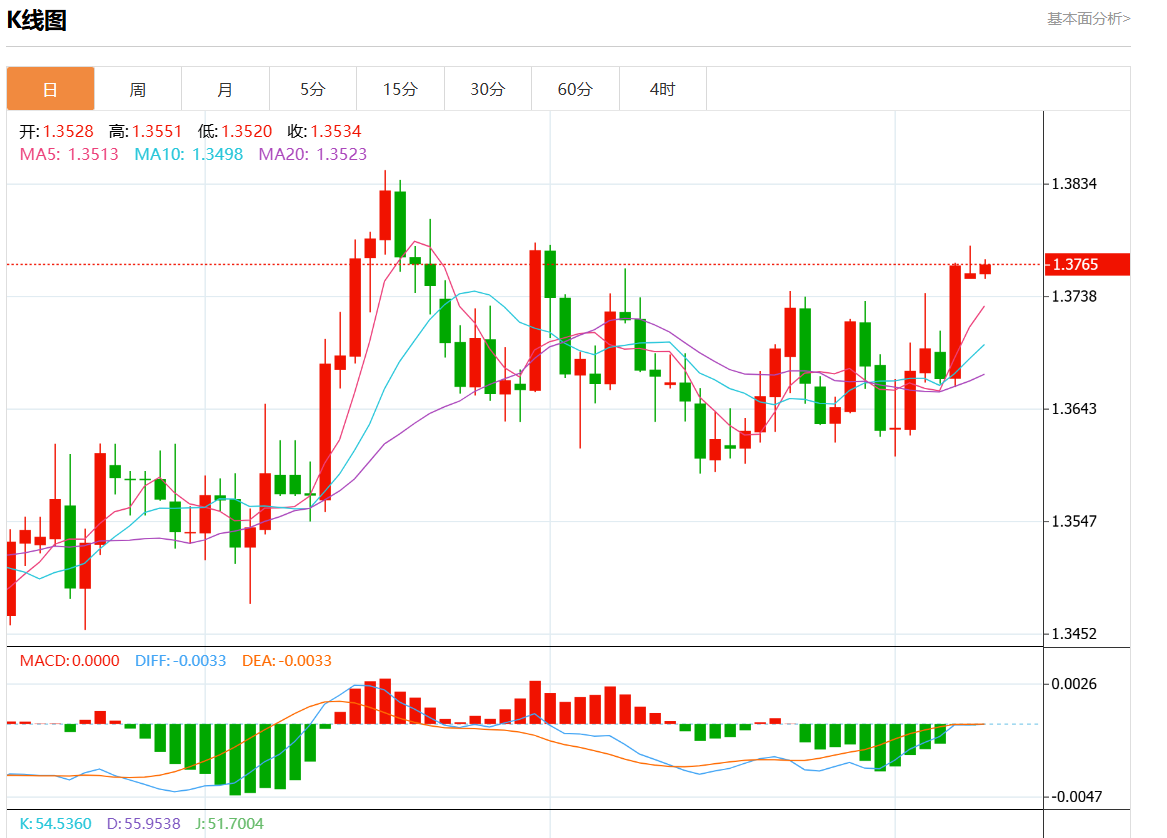Open the 15分 interval tab
The image size is (1167, 838).
[400, 89]
